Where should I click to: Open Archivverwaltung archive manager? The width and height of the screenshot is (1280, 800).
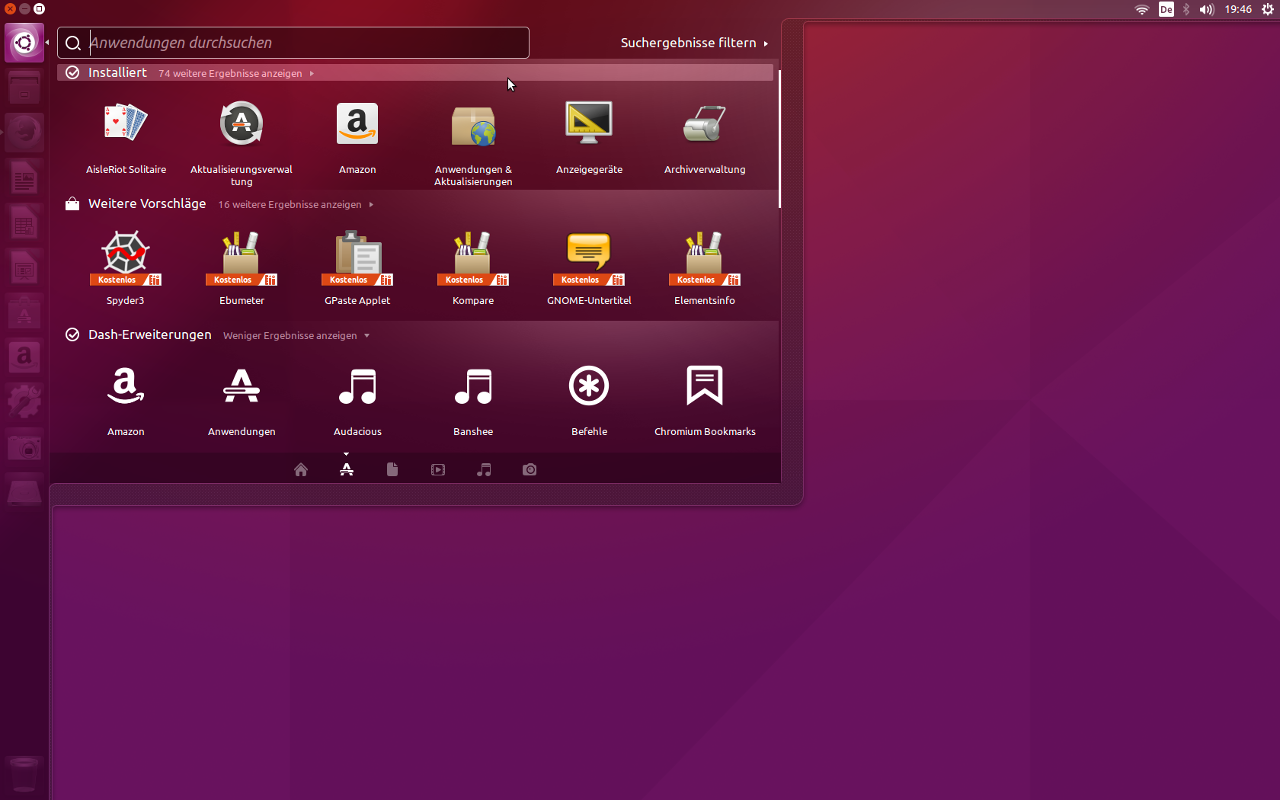(x=705, y=137)
